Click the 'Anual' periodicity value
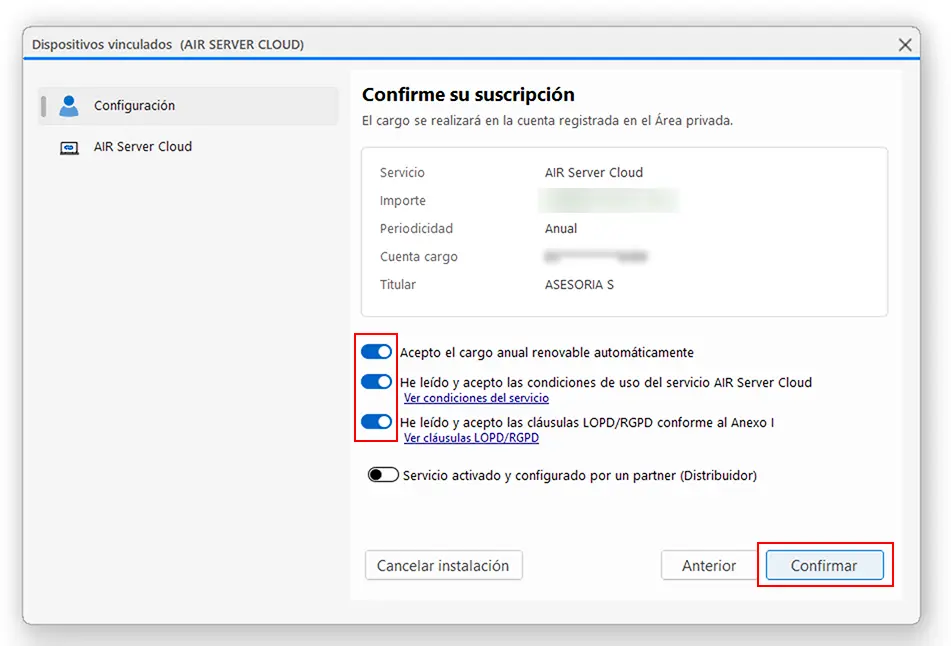 [561, 229]
